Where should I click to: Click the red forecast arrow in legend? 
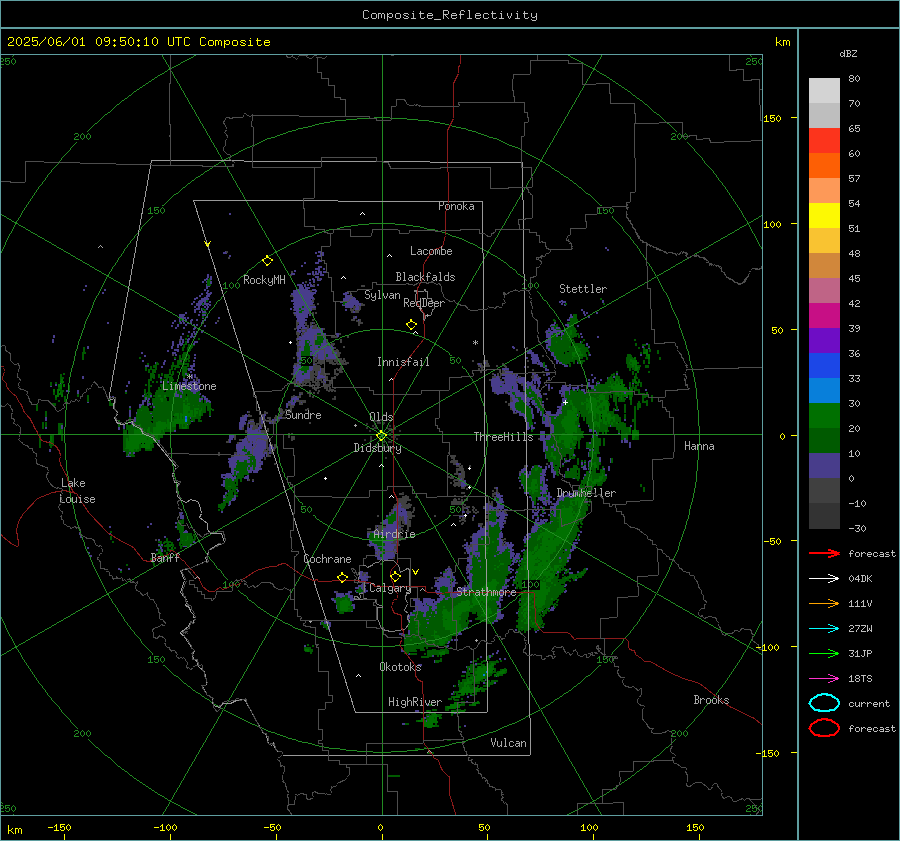pos(824,553)
